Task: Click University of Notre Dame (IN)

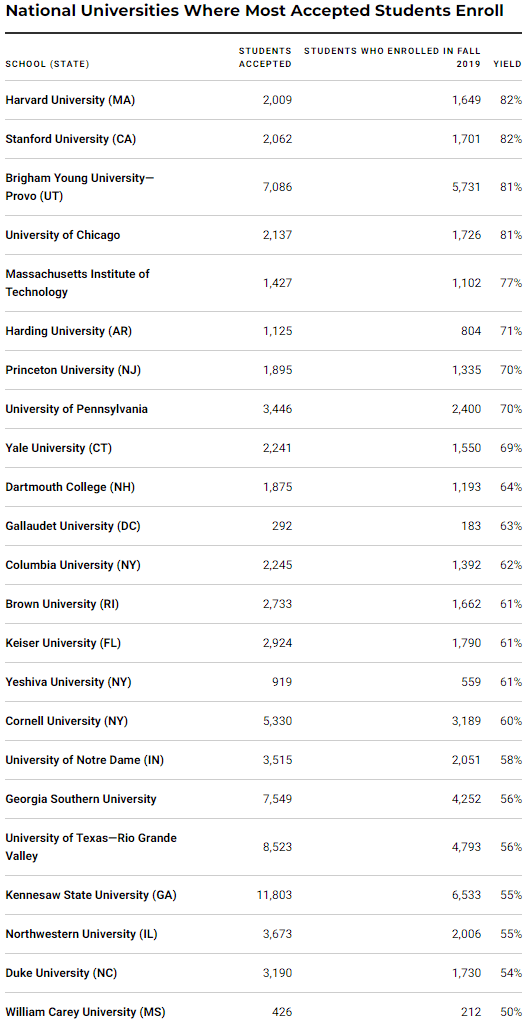Action: click(85, 760)
